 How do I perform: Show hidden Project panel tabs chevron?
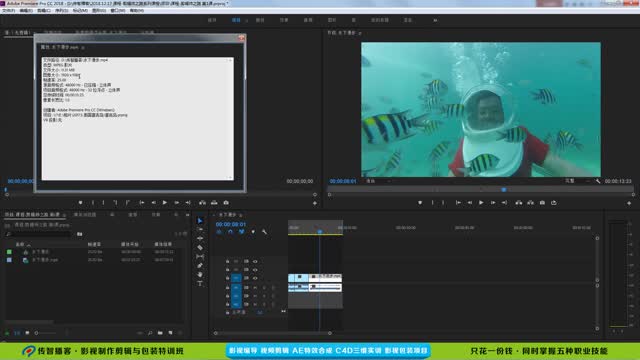point(187,215)
